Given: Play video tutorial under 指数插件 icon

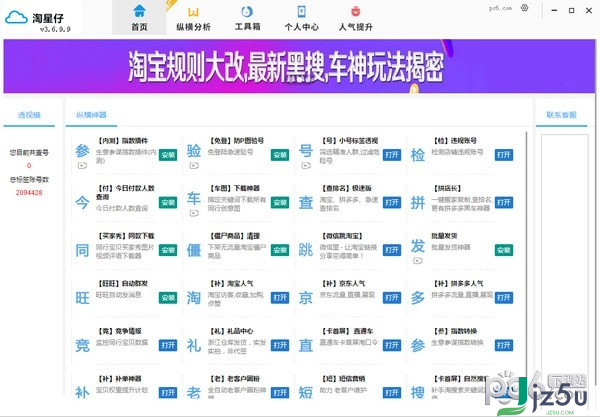Looking at the screenshot, I should pyautogui.click(x=82, y=166).
